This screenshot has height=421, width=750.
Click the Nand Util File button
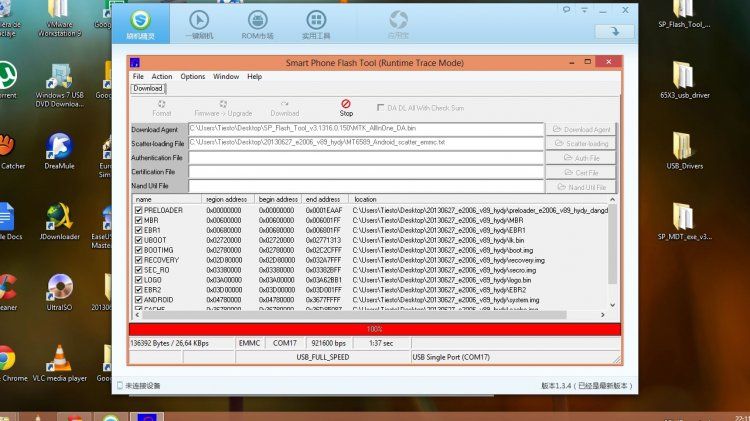[581, 187]
